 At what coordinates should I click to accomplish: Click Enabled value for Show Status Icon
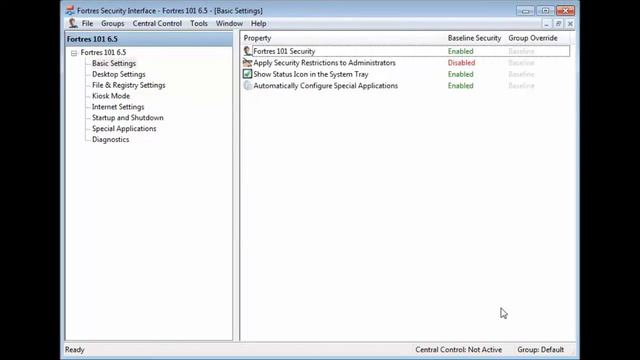(460, 74)
